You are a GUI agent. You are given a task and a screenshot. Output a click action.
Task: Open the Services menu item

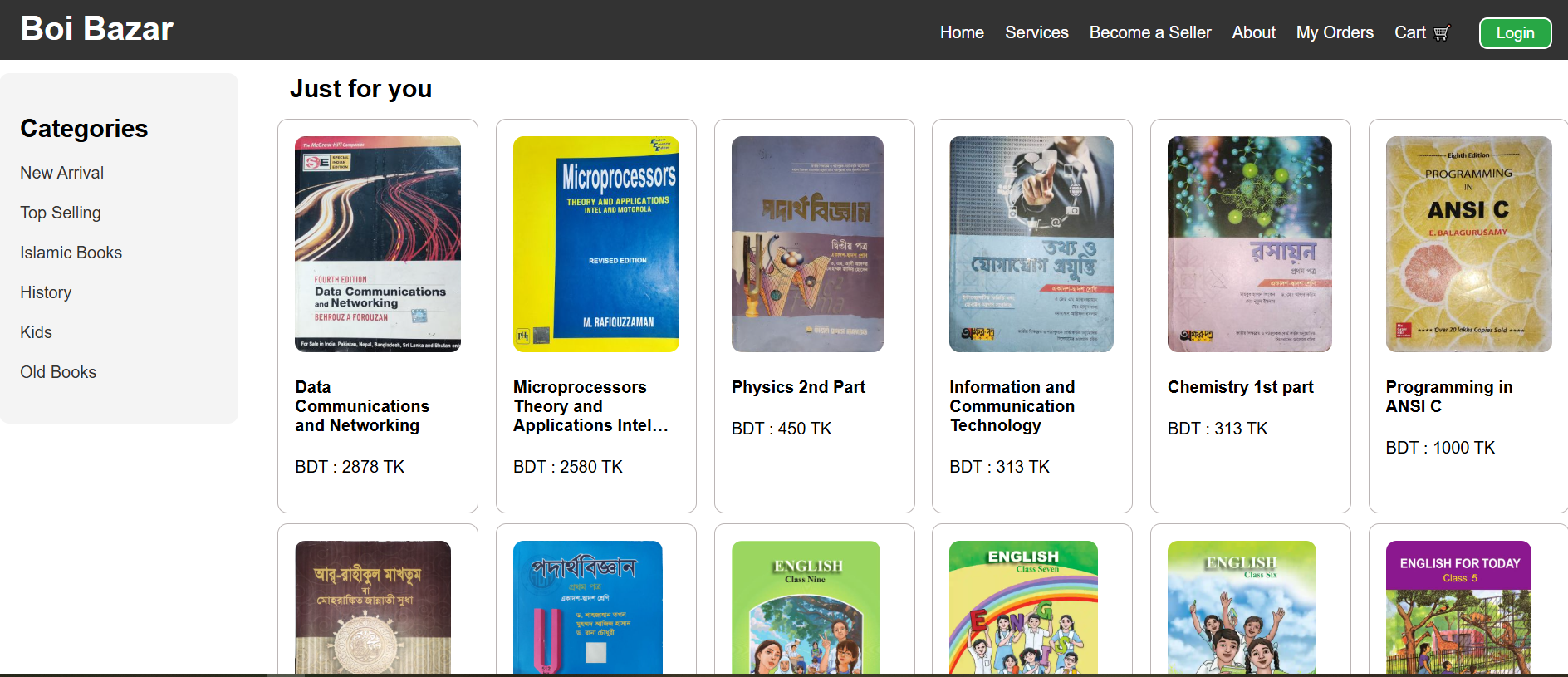coord(1036,32)
